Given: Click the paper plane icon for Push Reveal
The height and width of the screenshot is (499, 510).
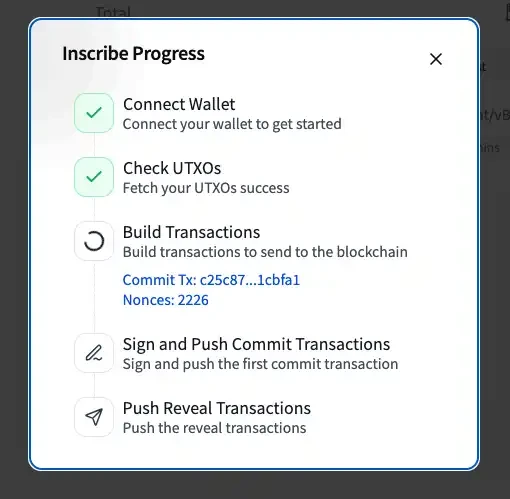Looking at the screenshot, I should (94, 417).
